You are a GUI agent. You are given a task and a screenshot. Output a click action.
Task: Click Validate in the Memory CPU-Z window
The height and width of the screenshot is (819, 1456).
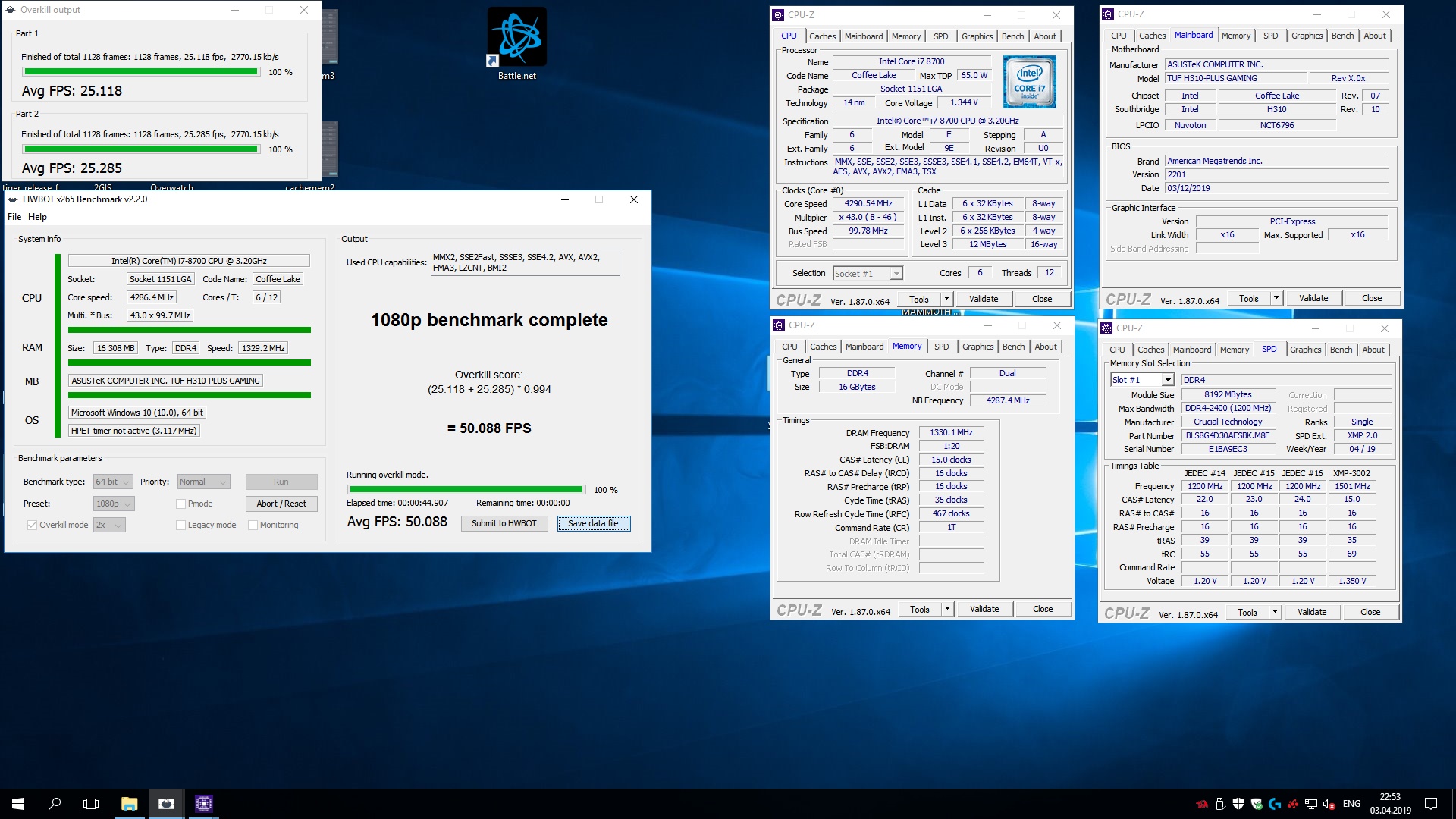coord(984,609)
